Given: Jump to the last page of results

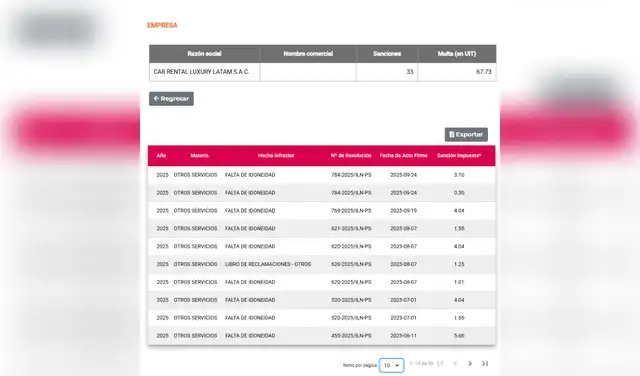Looking at the screenshot, I should (484, 363).
